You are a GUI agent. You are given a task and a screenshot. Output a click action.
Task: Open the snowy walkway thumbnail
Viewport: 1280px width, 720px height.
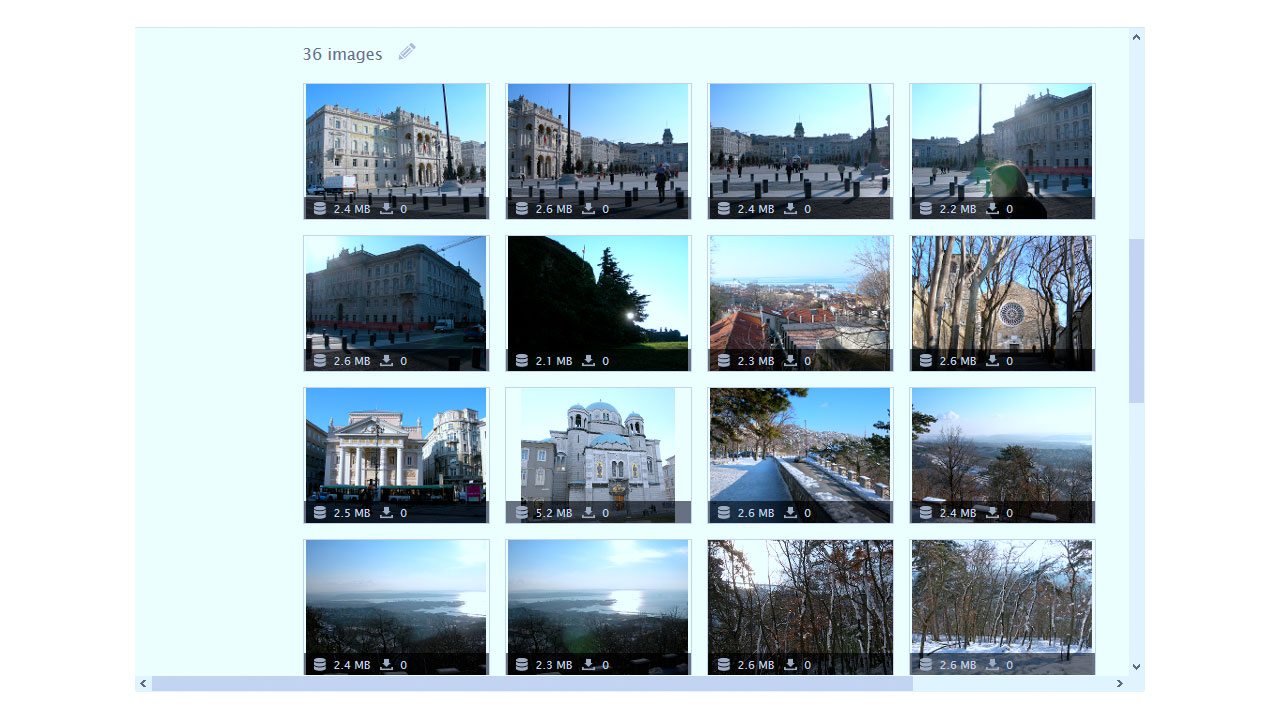800,455
